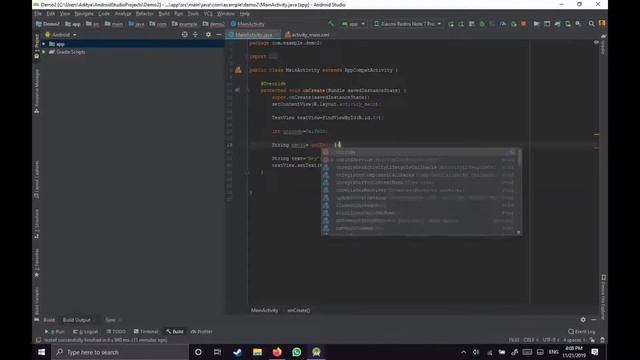Open the device selector dropdown
640x360 pixels.
(407, 24)
